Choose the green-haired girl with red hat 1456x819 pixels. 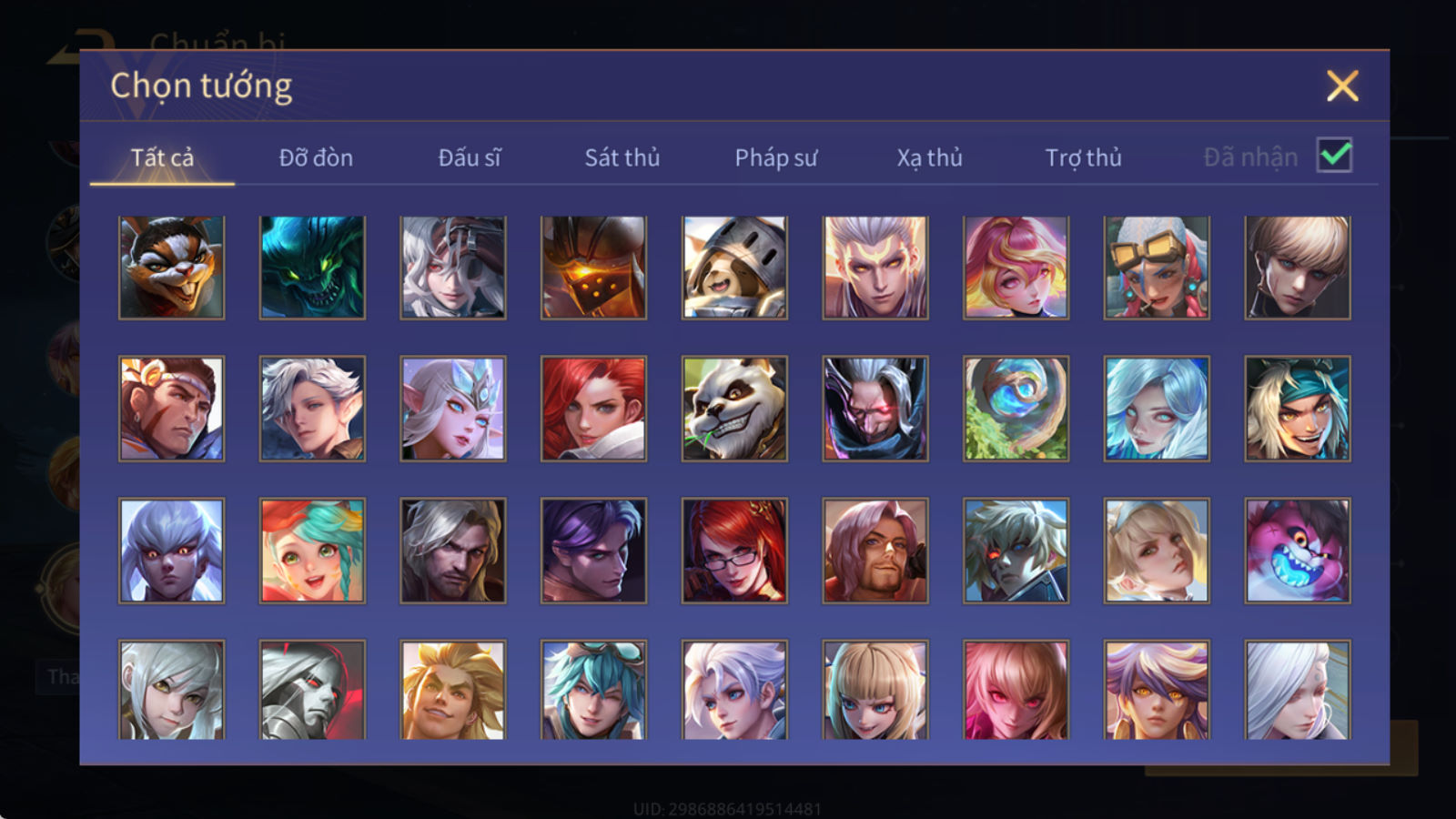(312, 551)
